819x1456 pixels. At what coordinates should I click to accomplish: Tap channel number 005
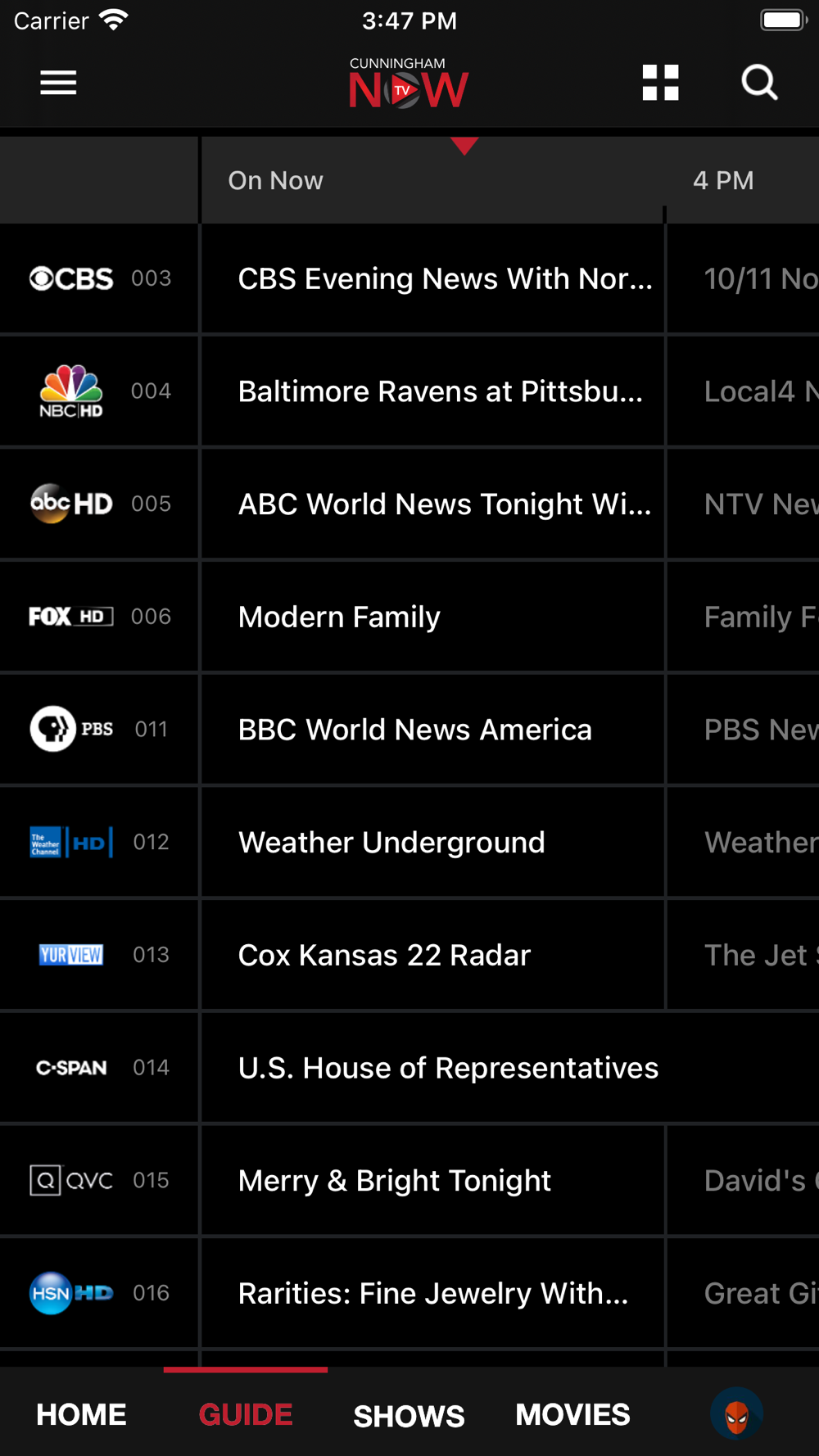coord(152,504)
